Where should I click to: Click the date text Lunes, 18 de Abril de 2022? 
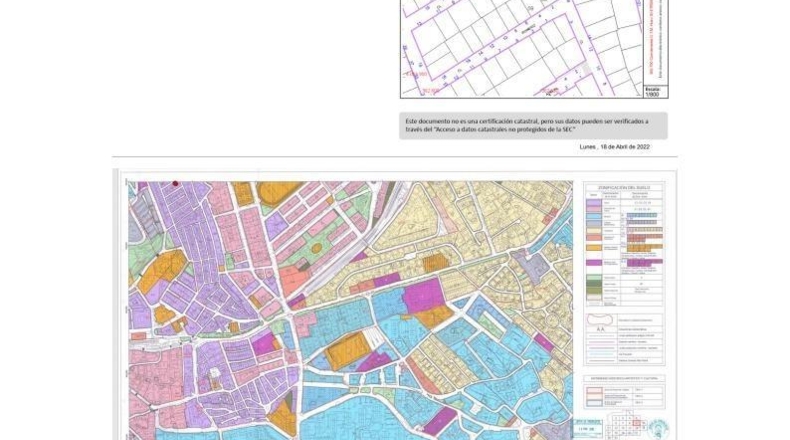614,147
